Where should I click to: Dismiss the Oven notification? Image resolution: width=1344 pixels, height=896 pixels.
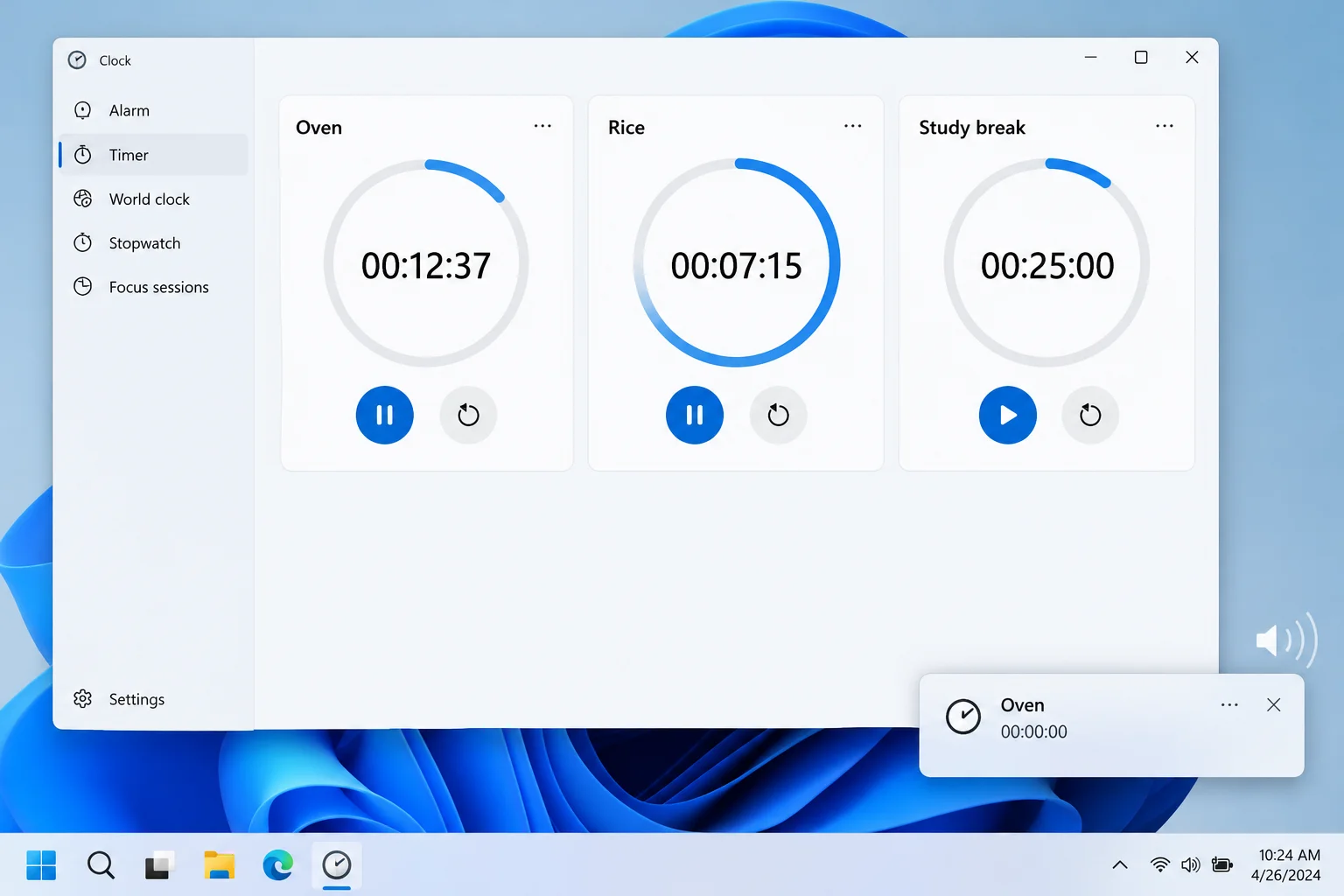click(x=1274, y=705)
